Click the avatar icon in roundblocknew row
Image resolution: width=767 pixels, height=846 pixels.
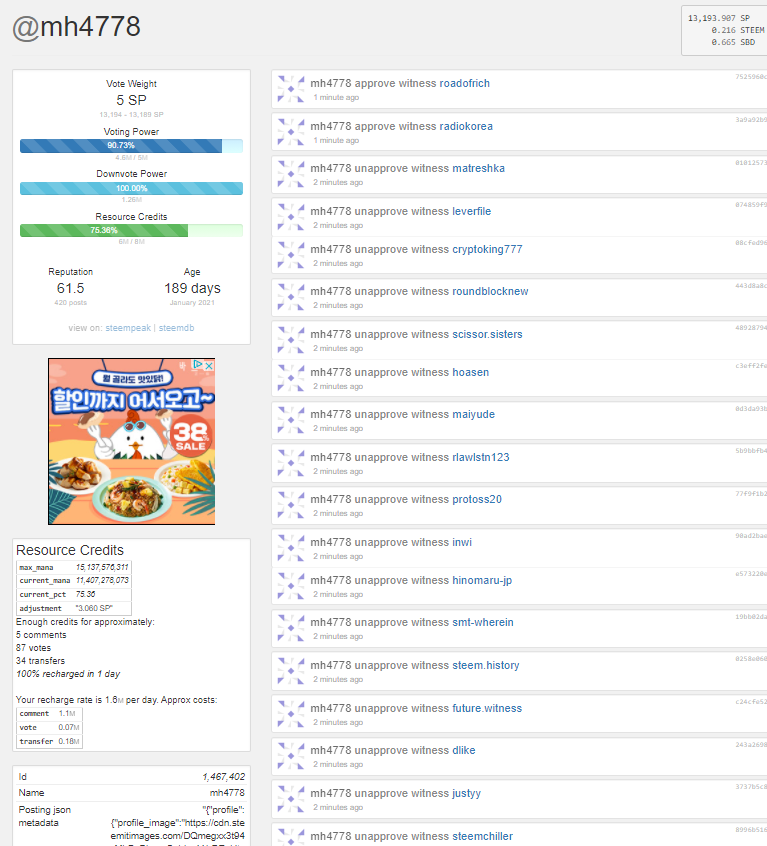pos(291,297)
